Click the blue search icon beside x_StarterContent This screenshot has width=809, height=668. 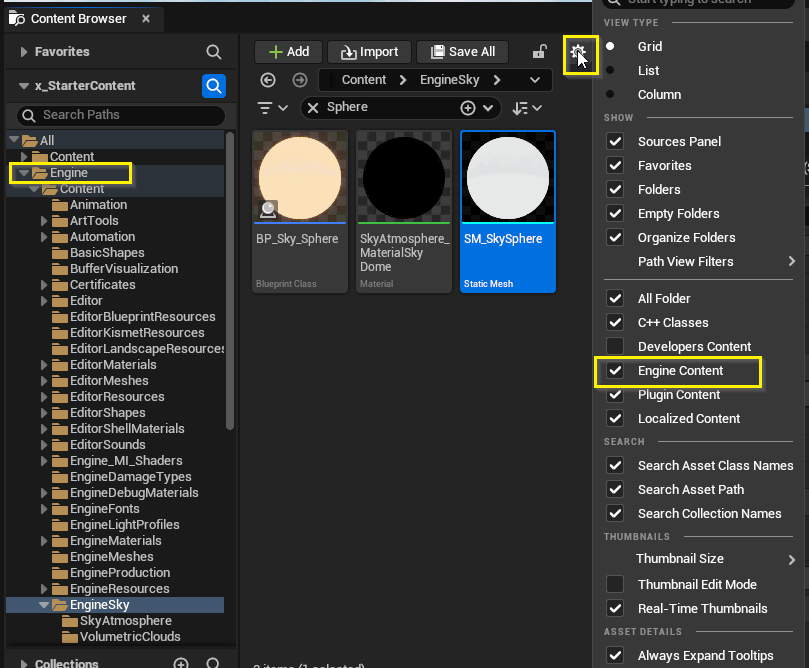click(213, 86)
